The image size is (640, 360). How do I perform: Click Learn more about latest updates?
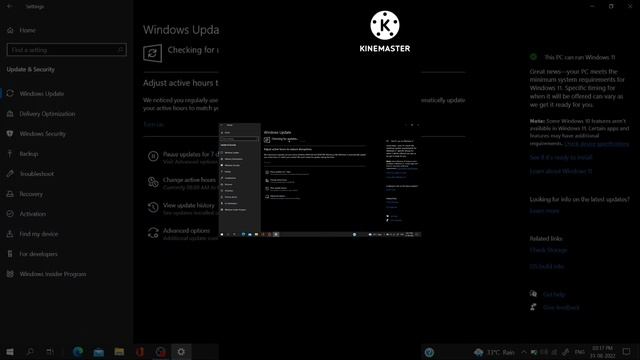pos(544,211)
